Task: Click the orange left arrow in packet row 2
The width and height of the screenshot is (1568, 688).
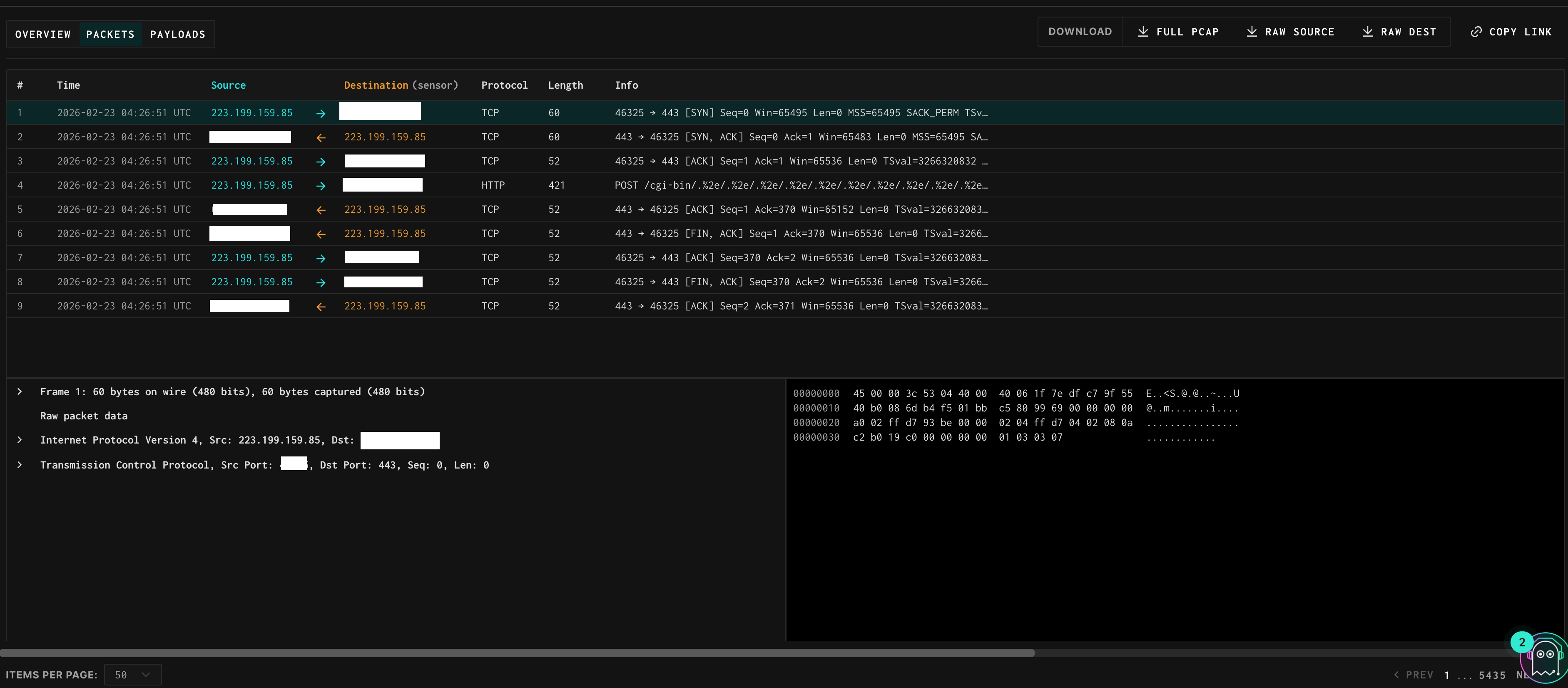Action: coord(321,137)
